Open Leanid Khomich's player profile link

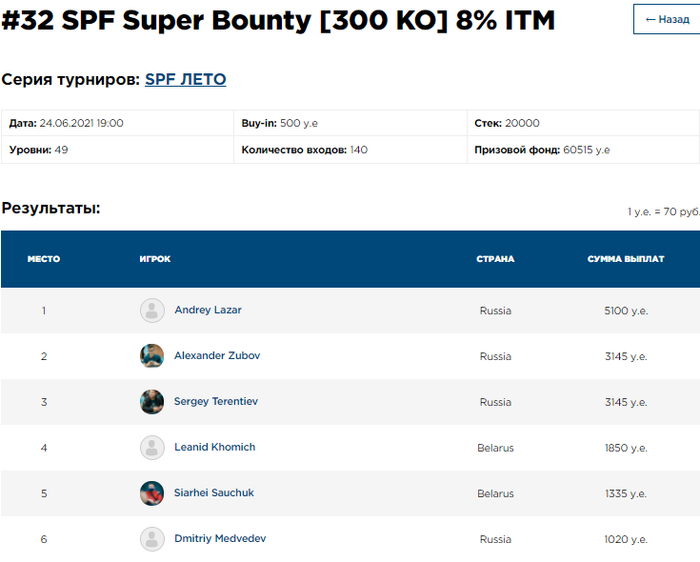coord(215,448)
